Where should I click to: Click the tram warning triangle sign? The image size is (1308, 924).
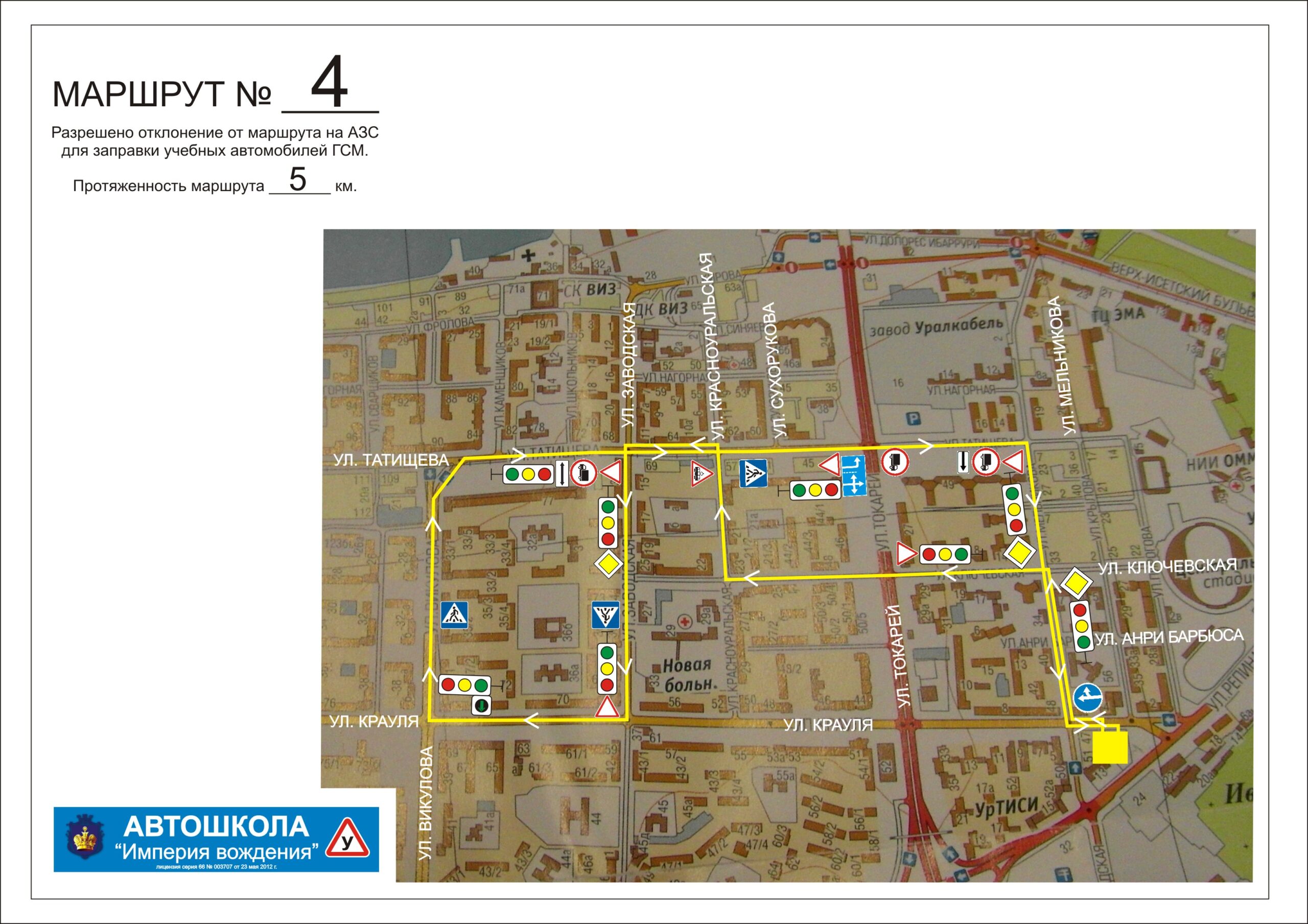pos(702,474)
